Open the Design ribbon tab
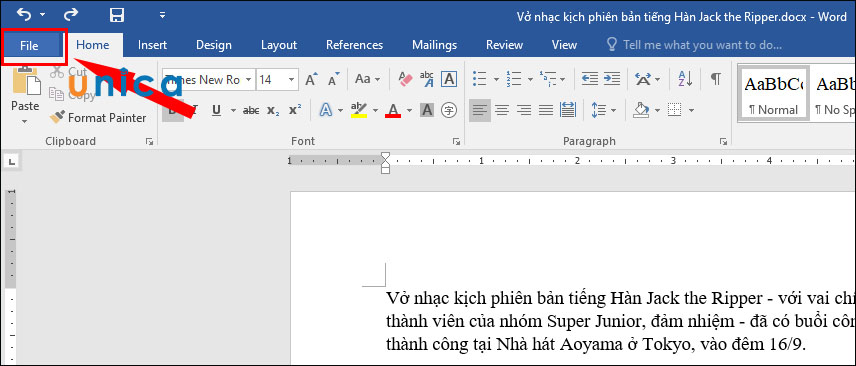This screenshot has width=856, height=366. point(213,45)
